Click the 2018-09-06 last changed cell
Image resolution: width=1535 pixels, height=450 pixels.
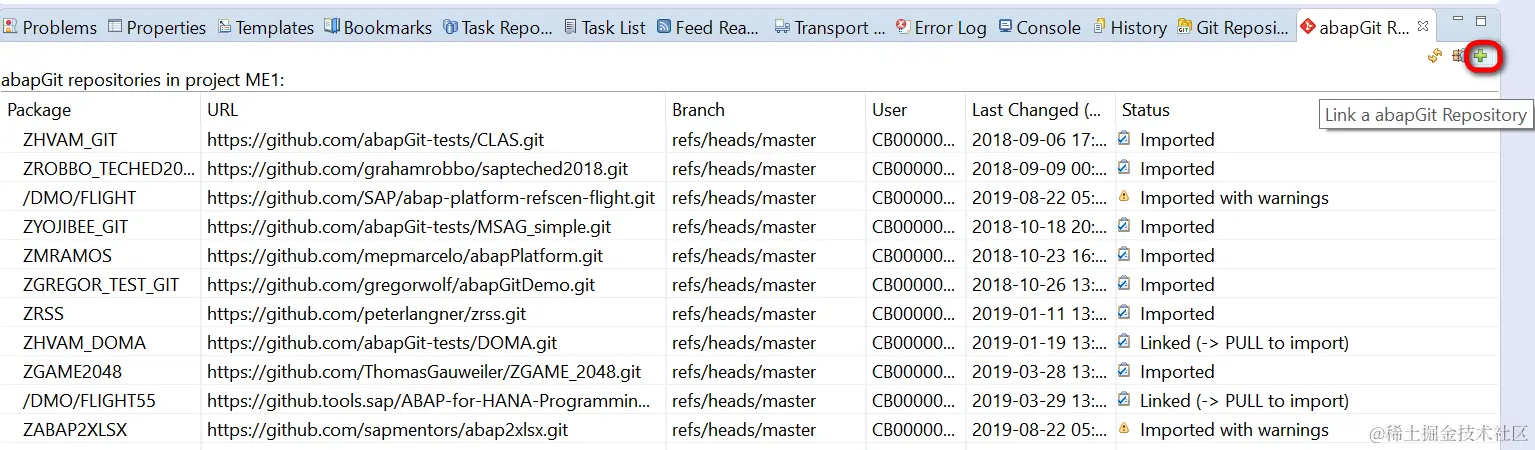[1039, 140]
